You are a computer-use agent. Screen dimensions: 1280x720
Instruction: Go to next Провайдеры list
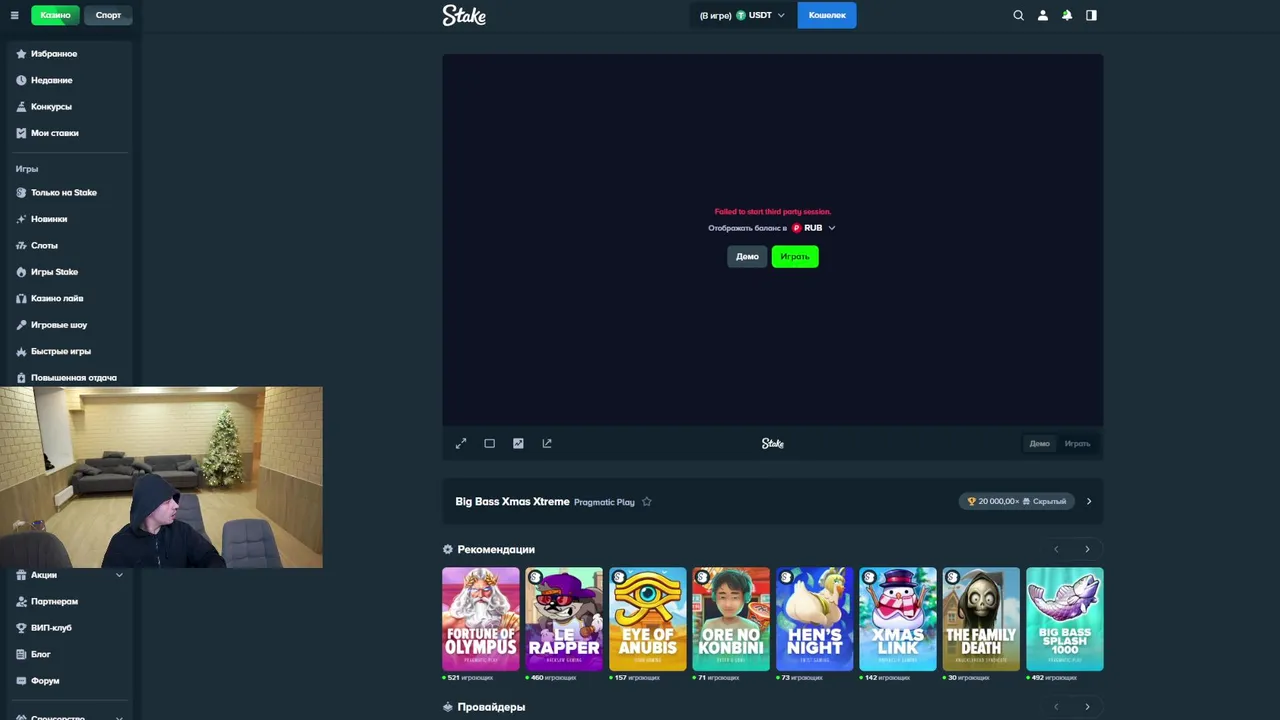pyautogui.click(x=1088, y=707)
